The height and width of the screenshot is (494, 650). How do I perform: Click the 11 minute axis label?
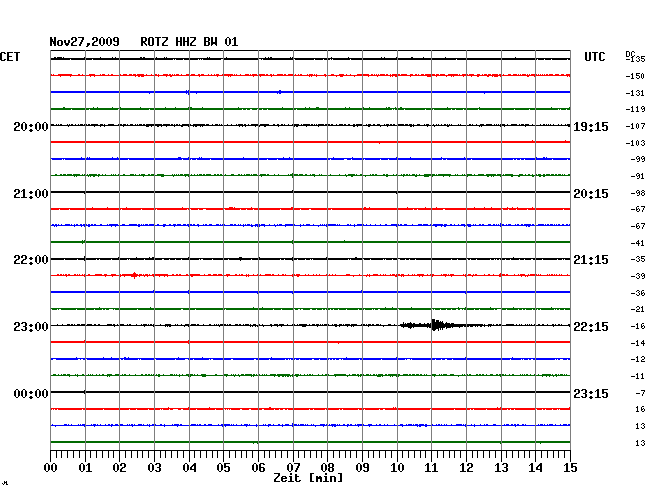(x=431, y=468)
